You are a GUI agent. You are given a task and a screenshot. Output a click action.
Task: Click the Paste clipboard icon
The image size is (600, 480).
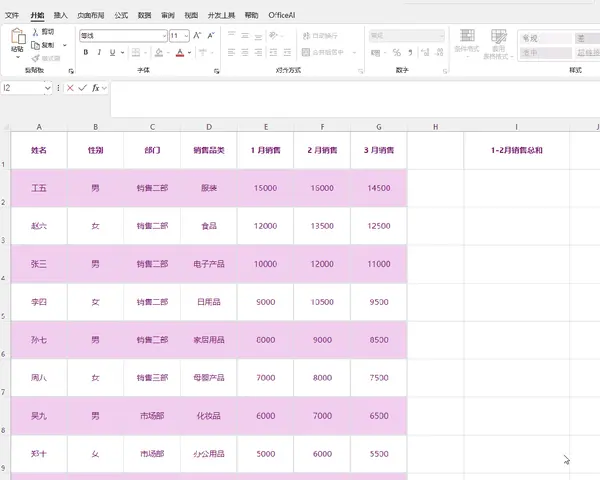(x=18, y=37)
